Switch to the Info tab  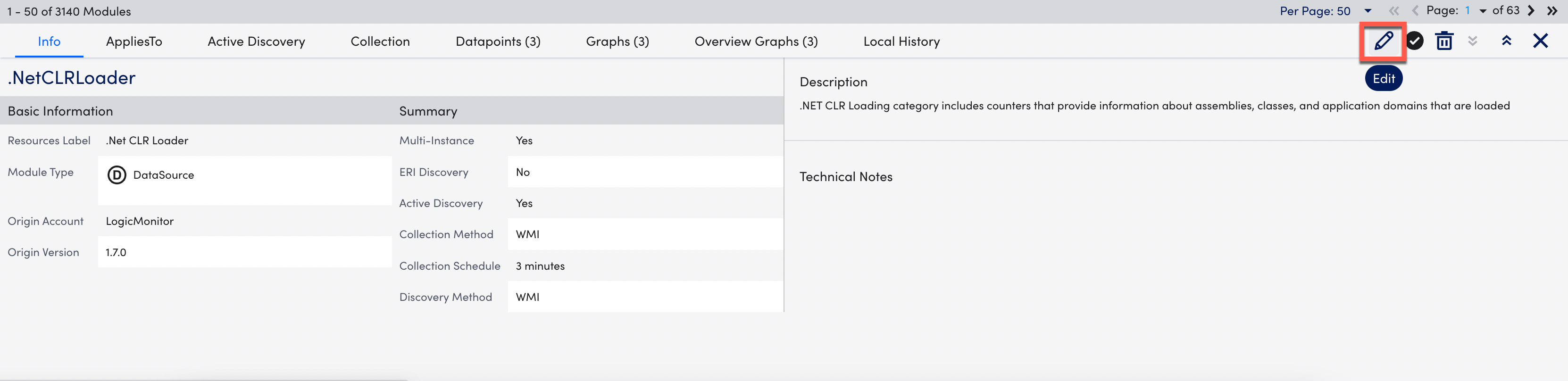[x=50, y=41]
